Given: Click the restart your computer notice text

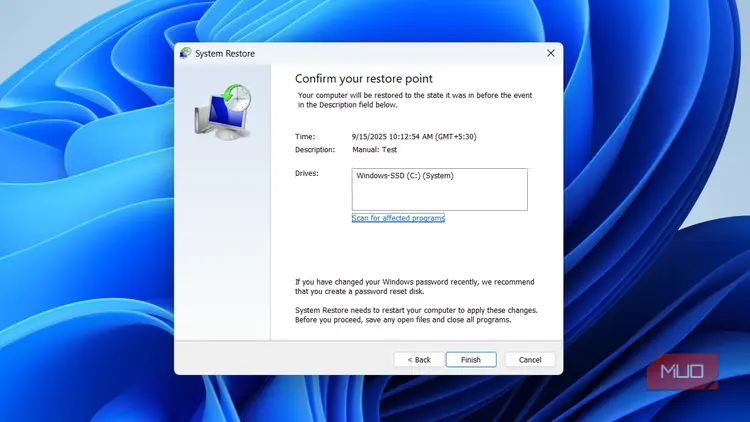Looking at the screenshot, I should tap(416, 315).
